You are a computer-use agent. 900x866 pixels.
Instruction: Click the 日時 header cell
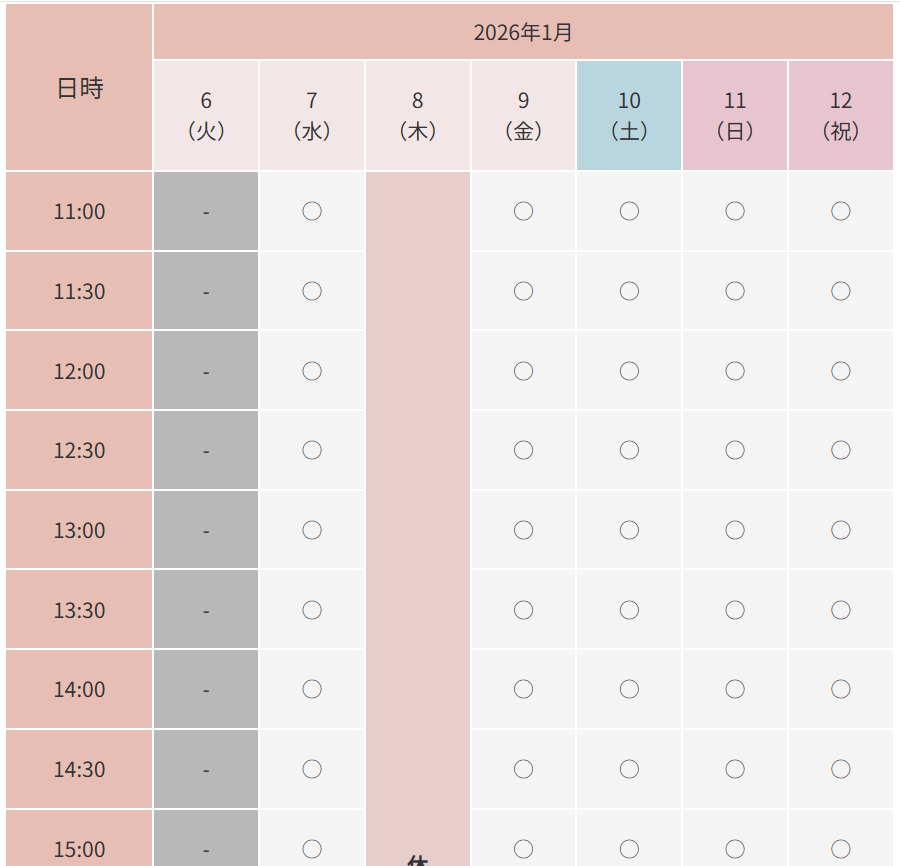coord(80,88)
